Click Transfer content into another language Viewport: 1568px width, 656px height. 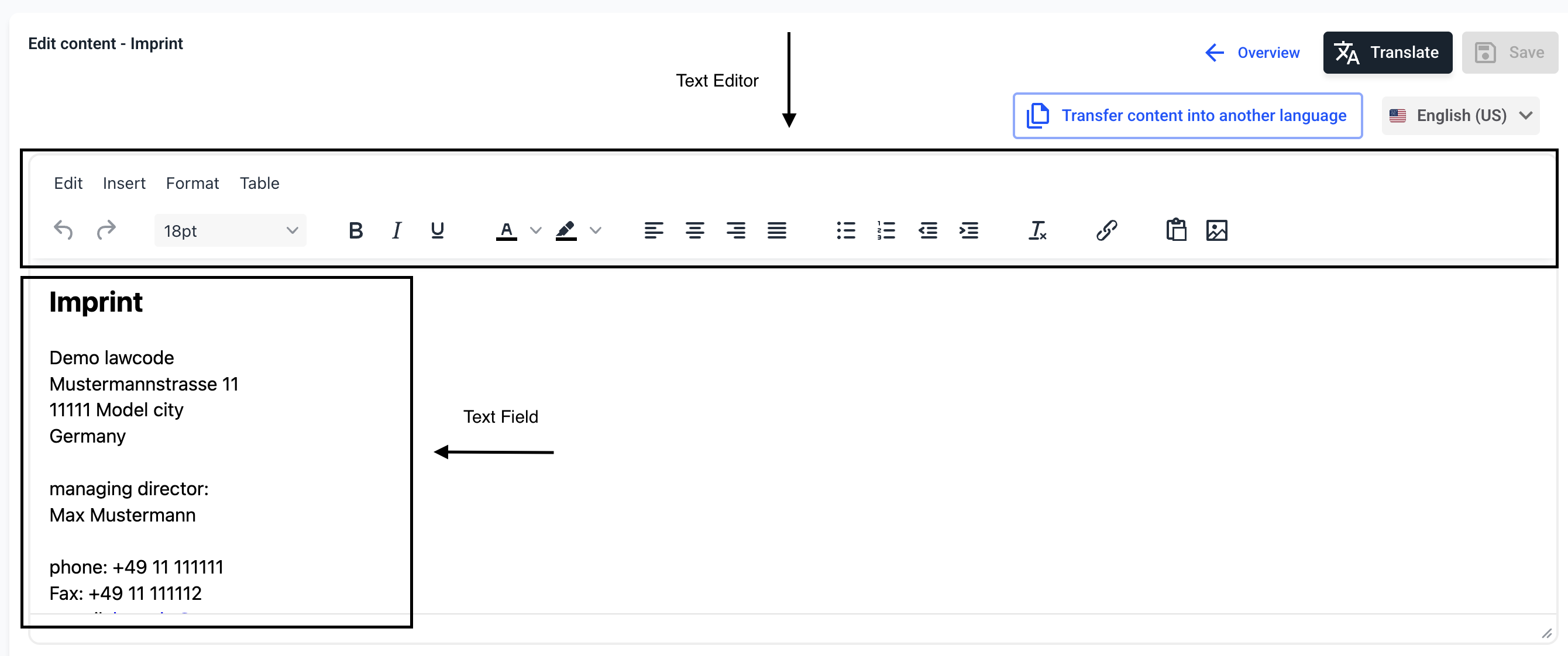(x=1187, y=115)
